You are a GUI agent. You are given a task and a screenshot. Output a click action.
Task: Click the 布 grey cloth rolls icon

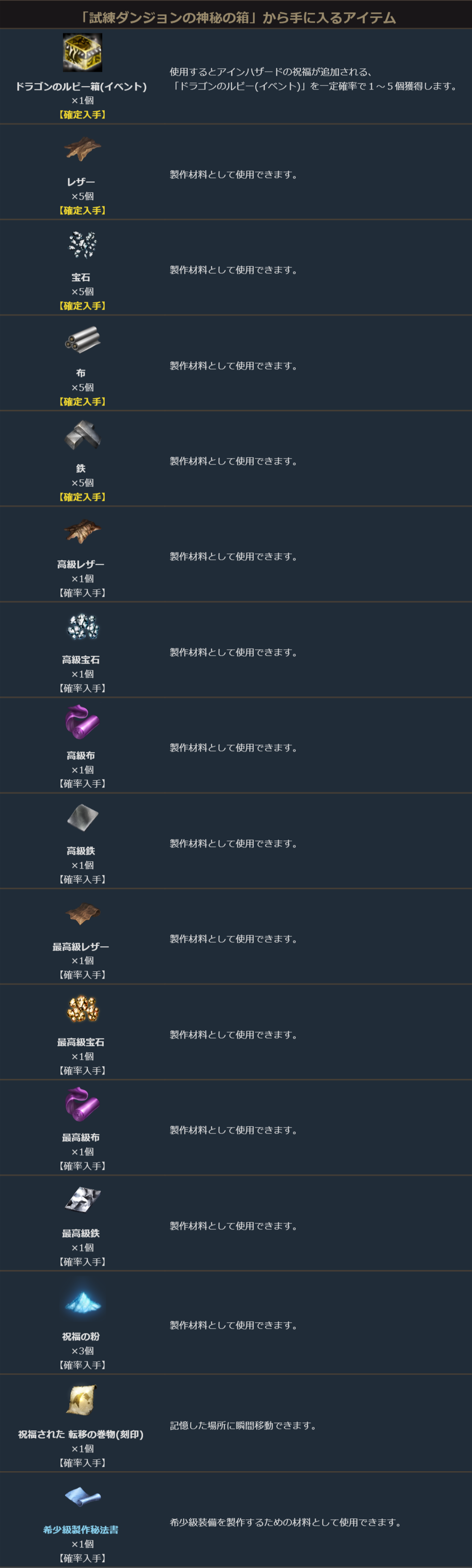pos(82,340)
